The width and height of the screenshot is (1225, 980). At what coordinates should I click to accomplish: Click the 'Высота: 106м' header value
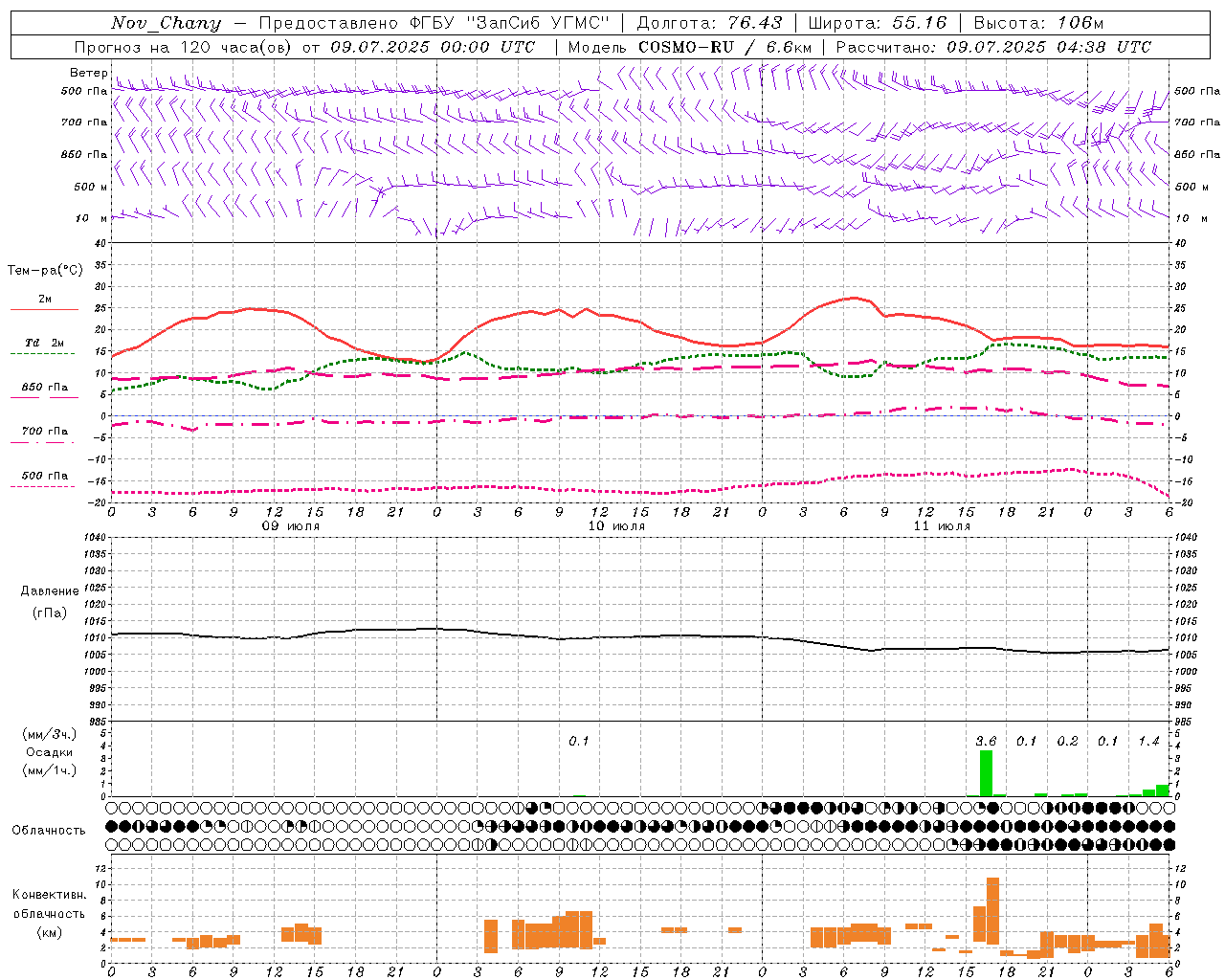1038,23
